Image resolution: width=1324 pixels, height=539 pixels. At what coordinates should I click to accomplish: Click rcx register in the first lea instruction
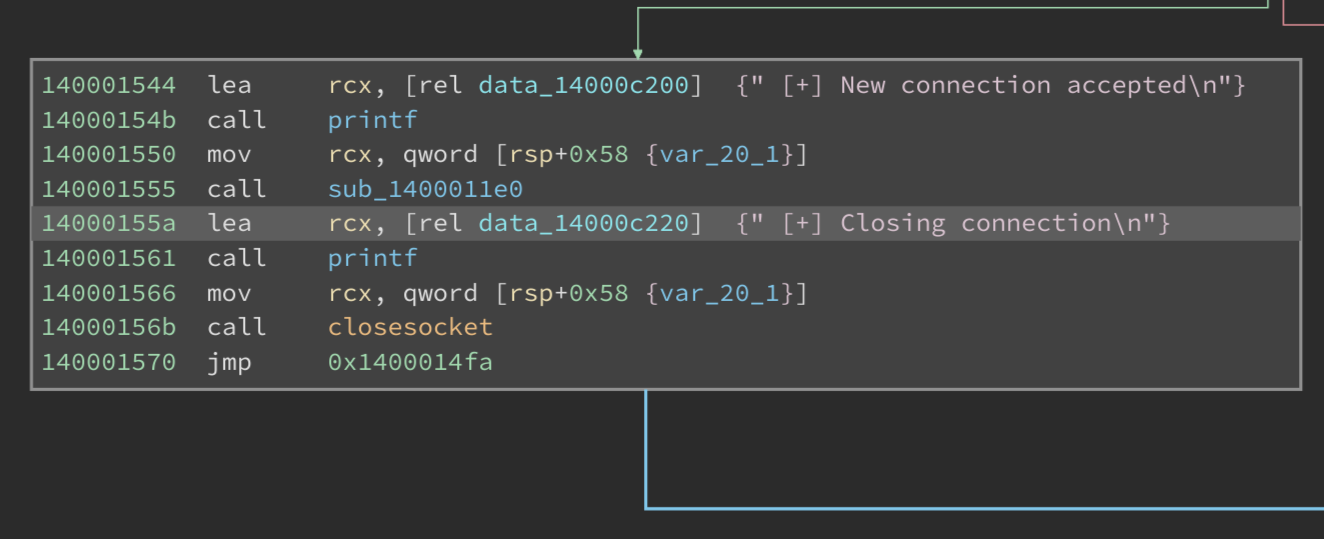[x=350, y=85]
